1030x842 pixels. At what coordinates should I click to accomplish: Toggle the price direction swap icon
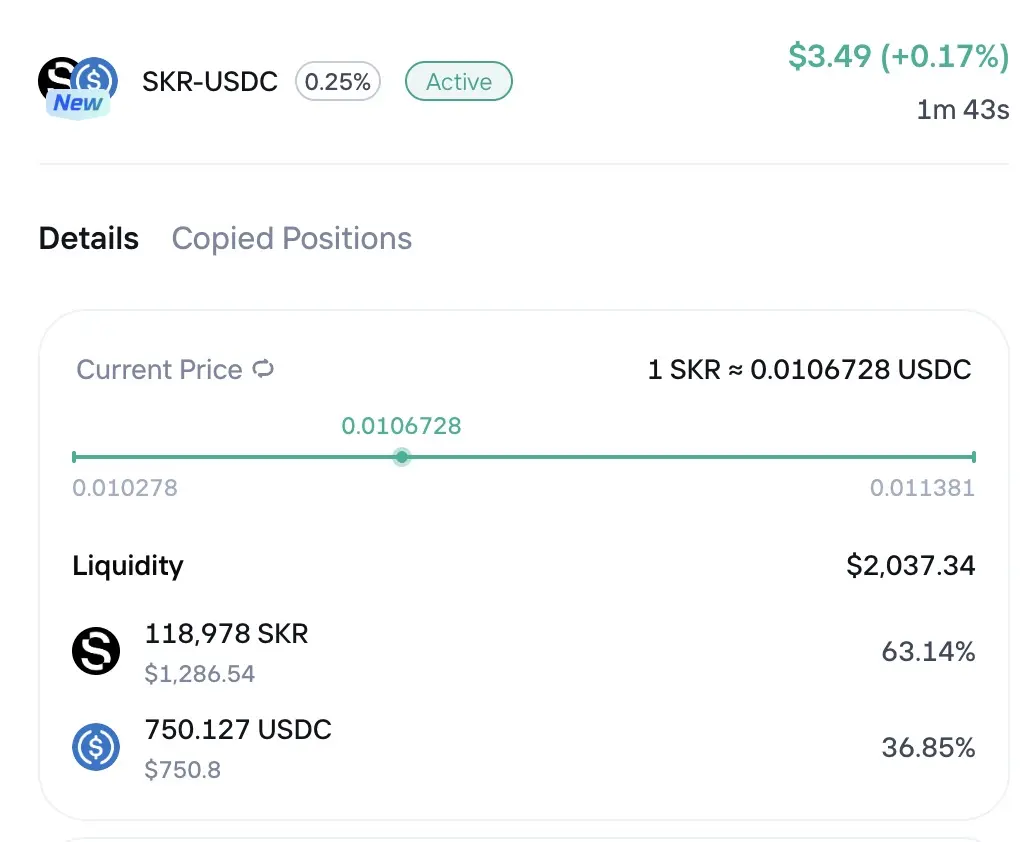(x=264, y=369)
